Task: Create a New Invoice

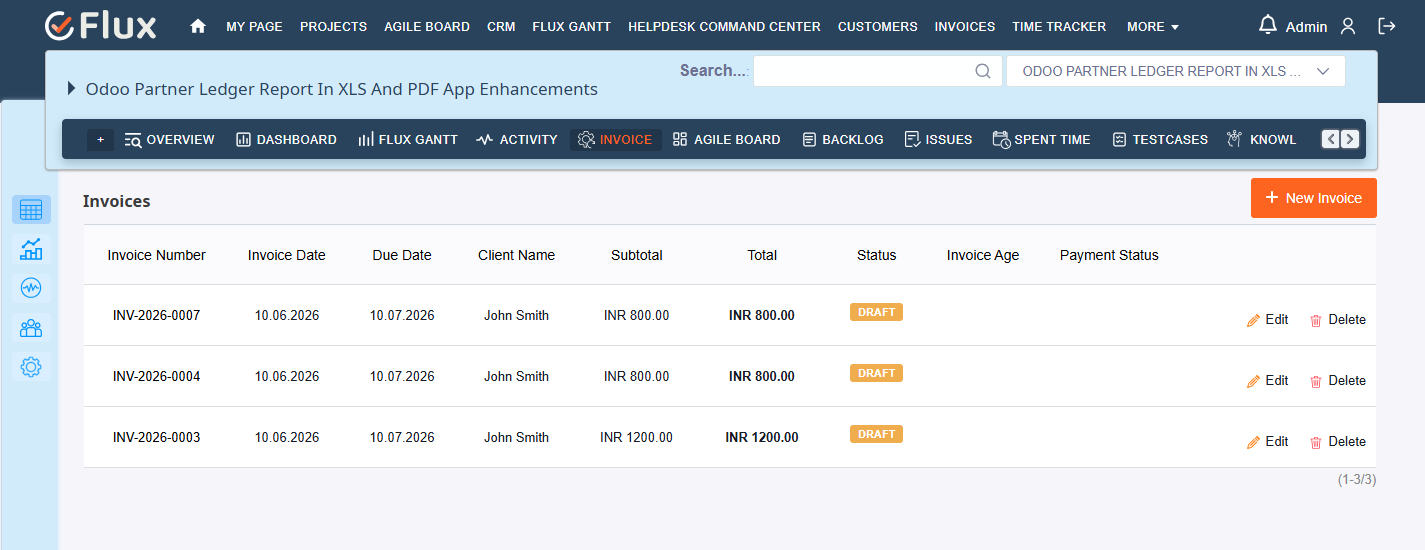Action: 1313,198
